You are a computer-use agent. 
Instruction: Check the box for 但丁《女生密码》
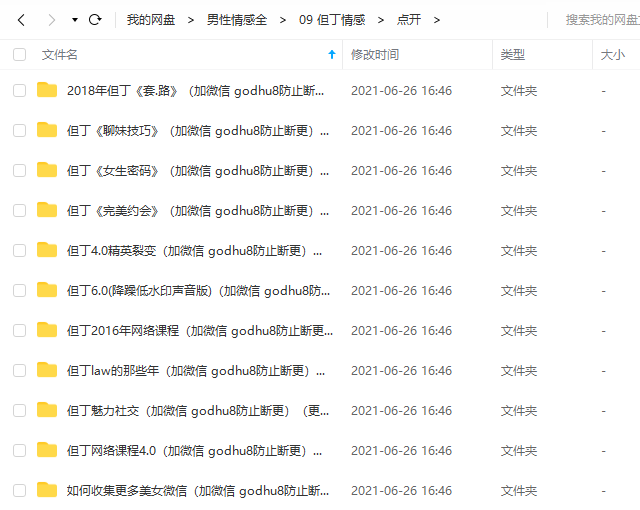coord(20,170)
